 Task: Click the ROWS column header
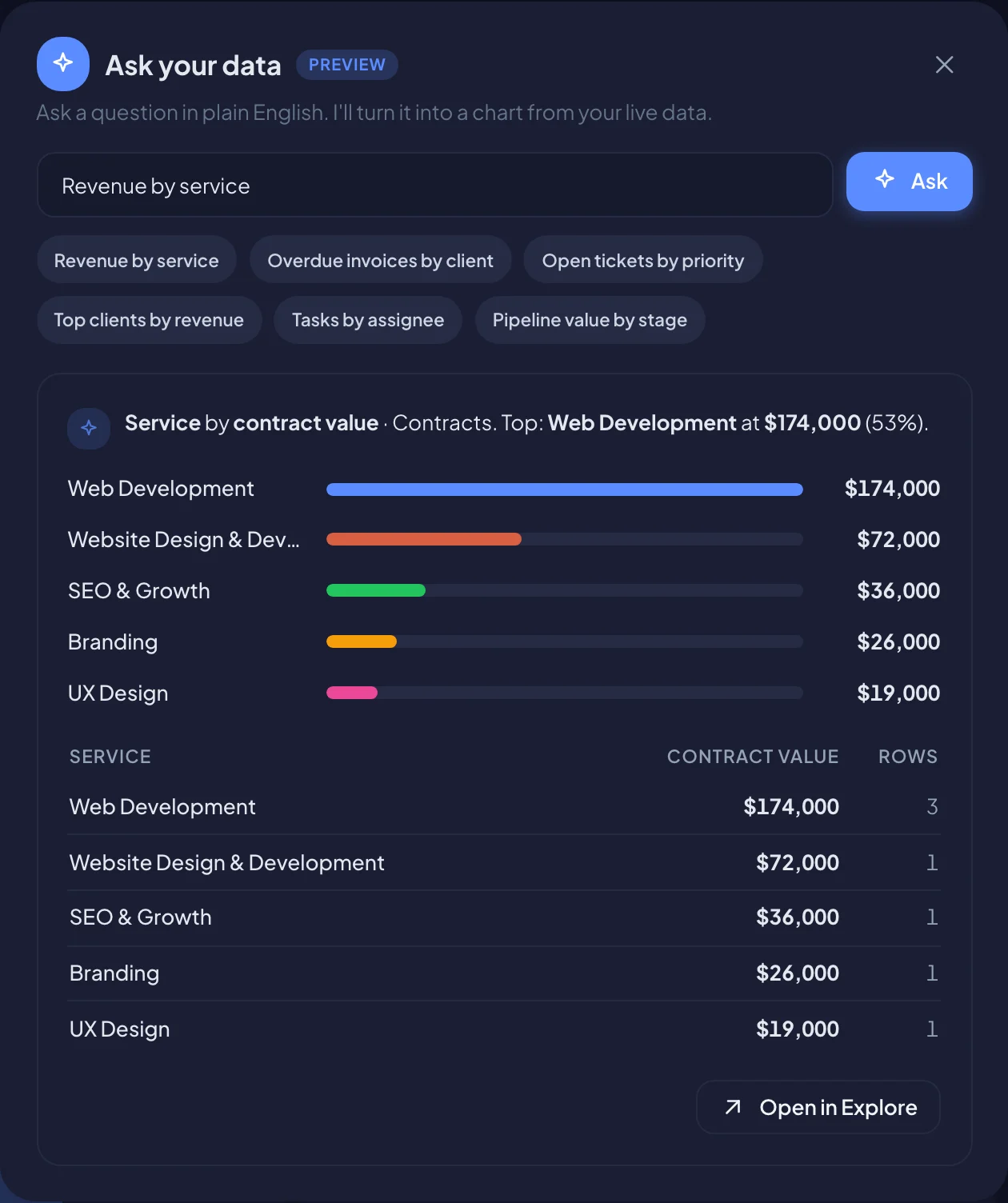coord(908,757)
